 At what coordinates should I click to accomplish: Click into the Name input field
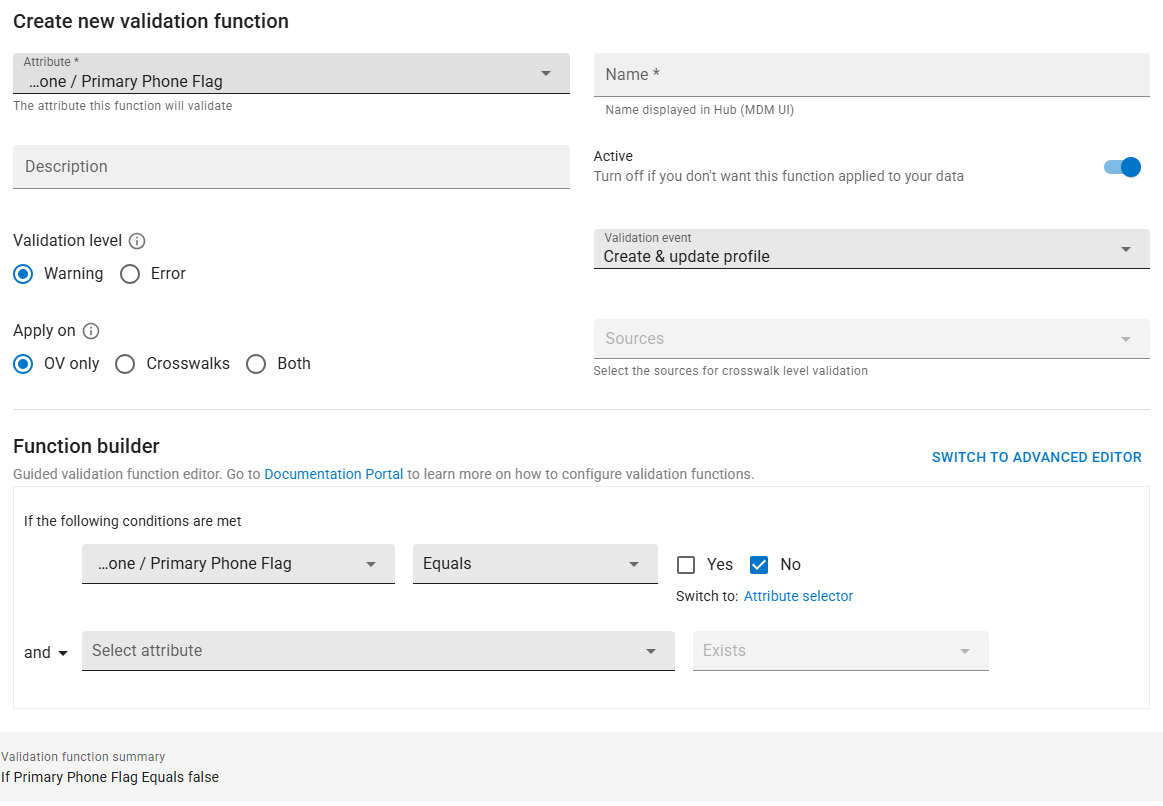871,75
